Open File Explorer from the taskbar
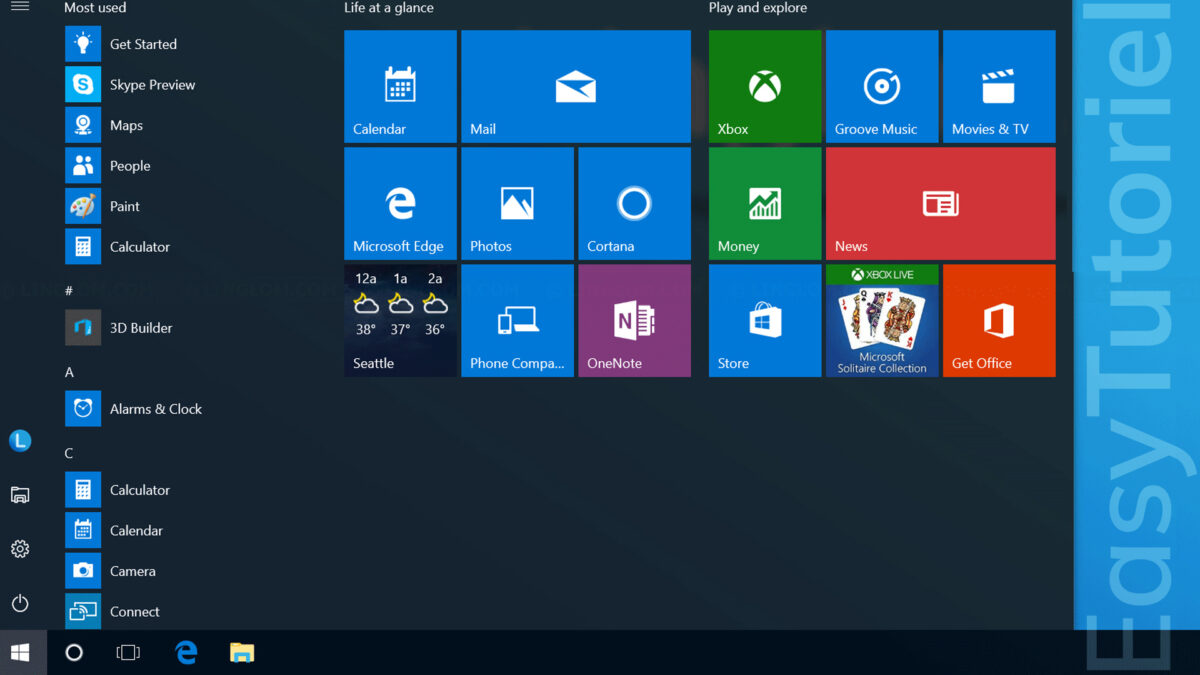This screenshot has height=675, width=1200. (x=242, y=653)
